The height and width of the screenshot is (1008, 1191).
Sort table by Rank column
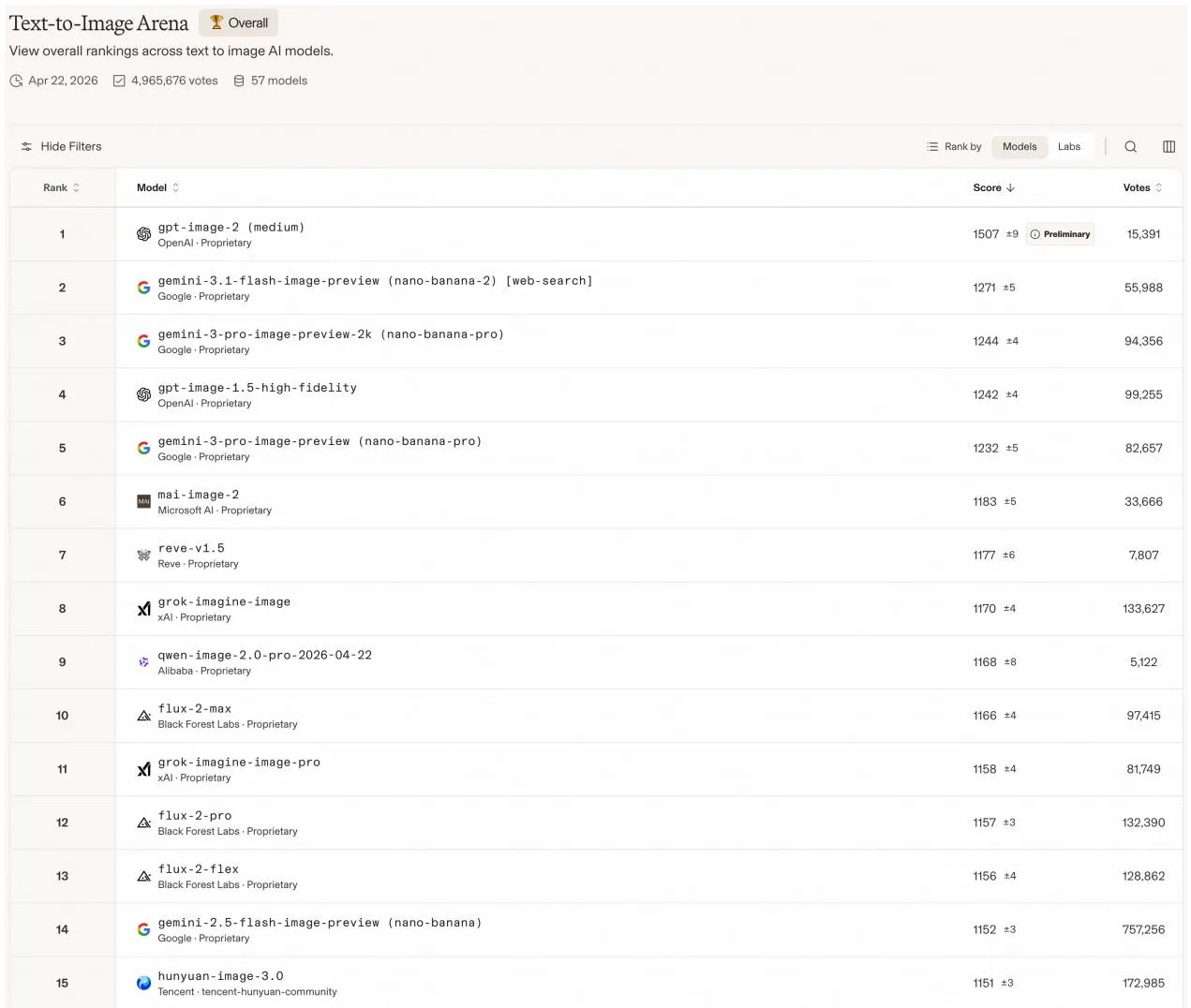click(x=62, y=187)
